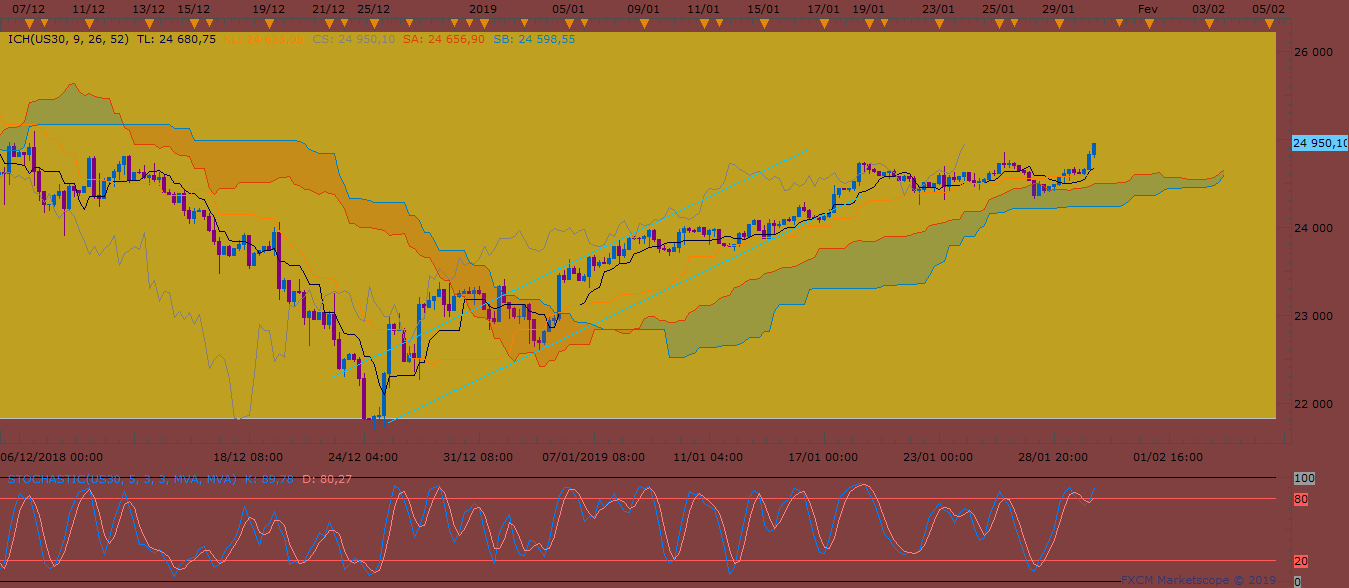This screenshot has height=588, width=1349.
Task: Select the orange KL indicator value
Action: (264, 39)
